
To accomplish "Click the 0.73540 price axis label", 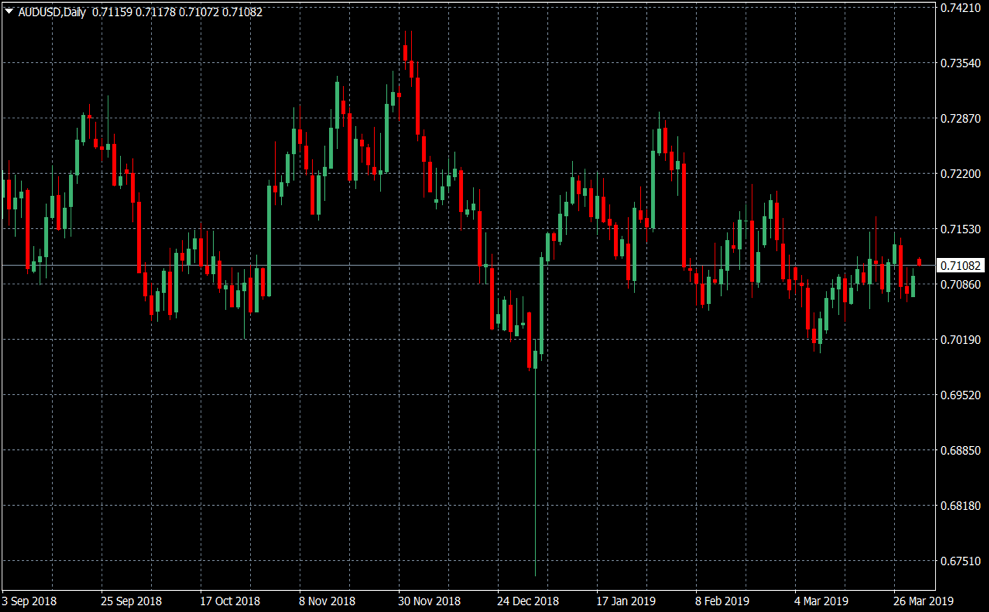I will 961,63.
